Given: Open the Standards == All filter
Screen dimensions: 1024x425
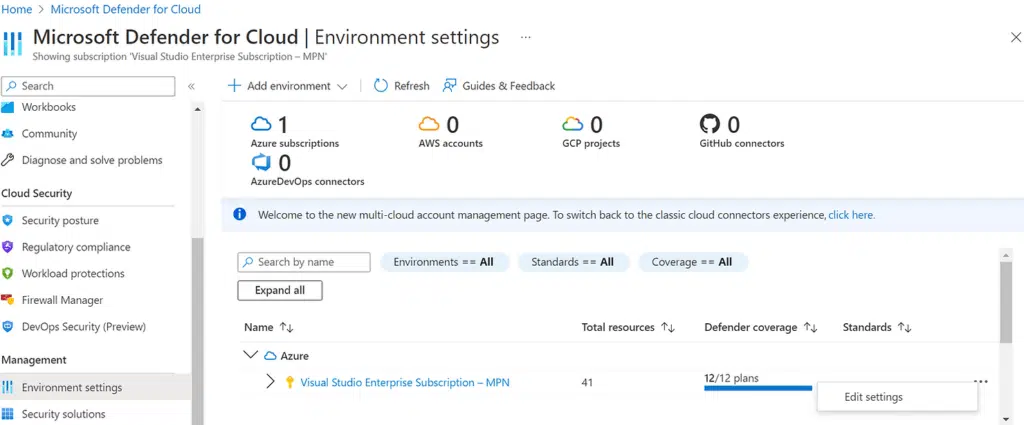Looking at the screenshot, I should click(573, 262).
